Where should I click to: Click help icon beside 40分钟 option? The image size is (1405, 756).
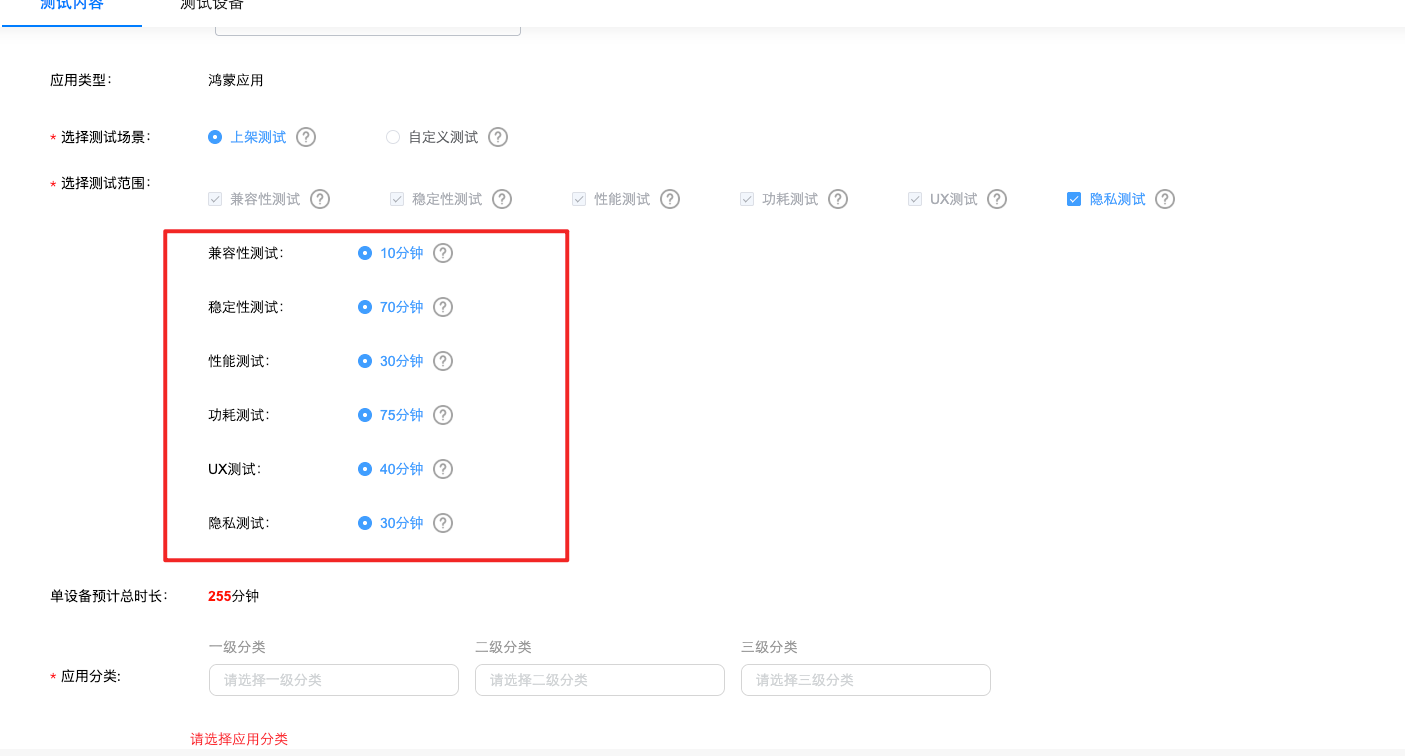point(443,469)
